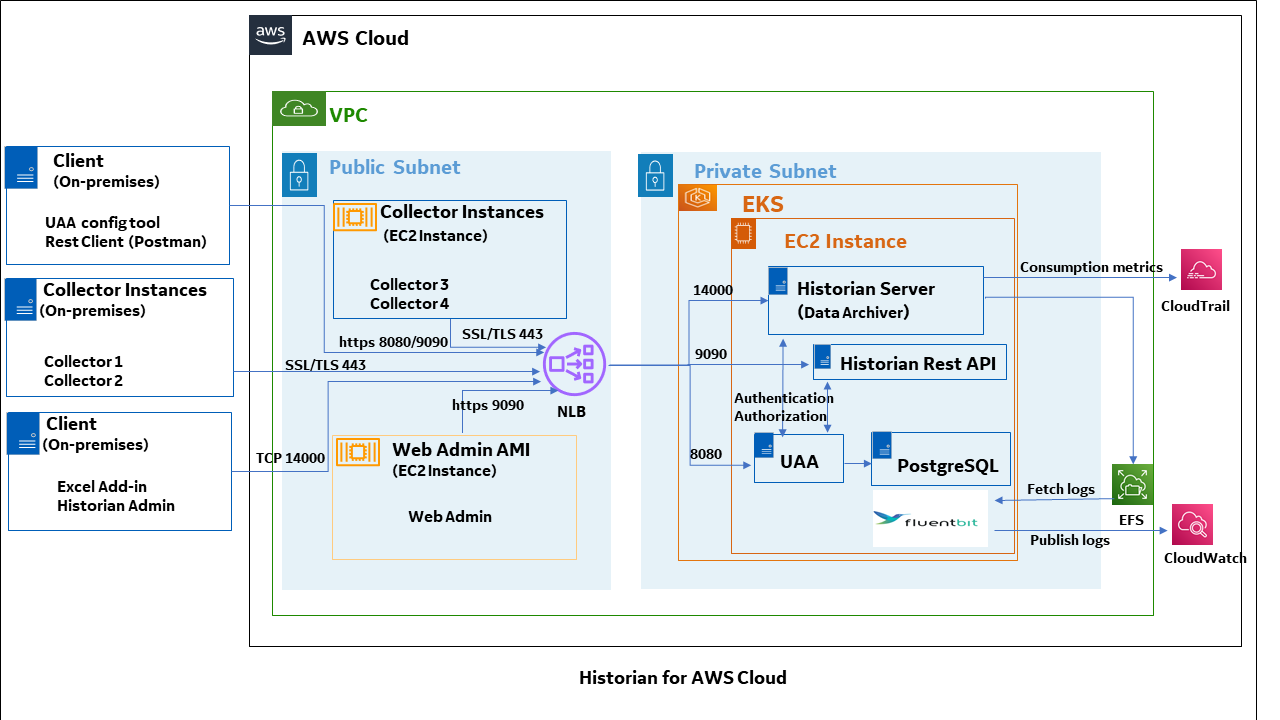Click the "NLB" label
This screenshot has width=1280, height=720.
(572, 410)
